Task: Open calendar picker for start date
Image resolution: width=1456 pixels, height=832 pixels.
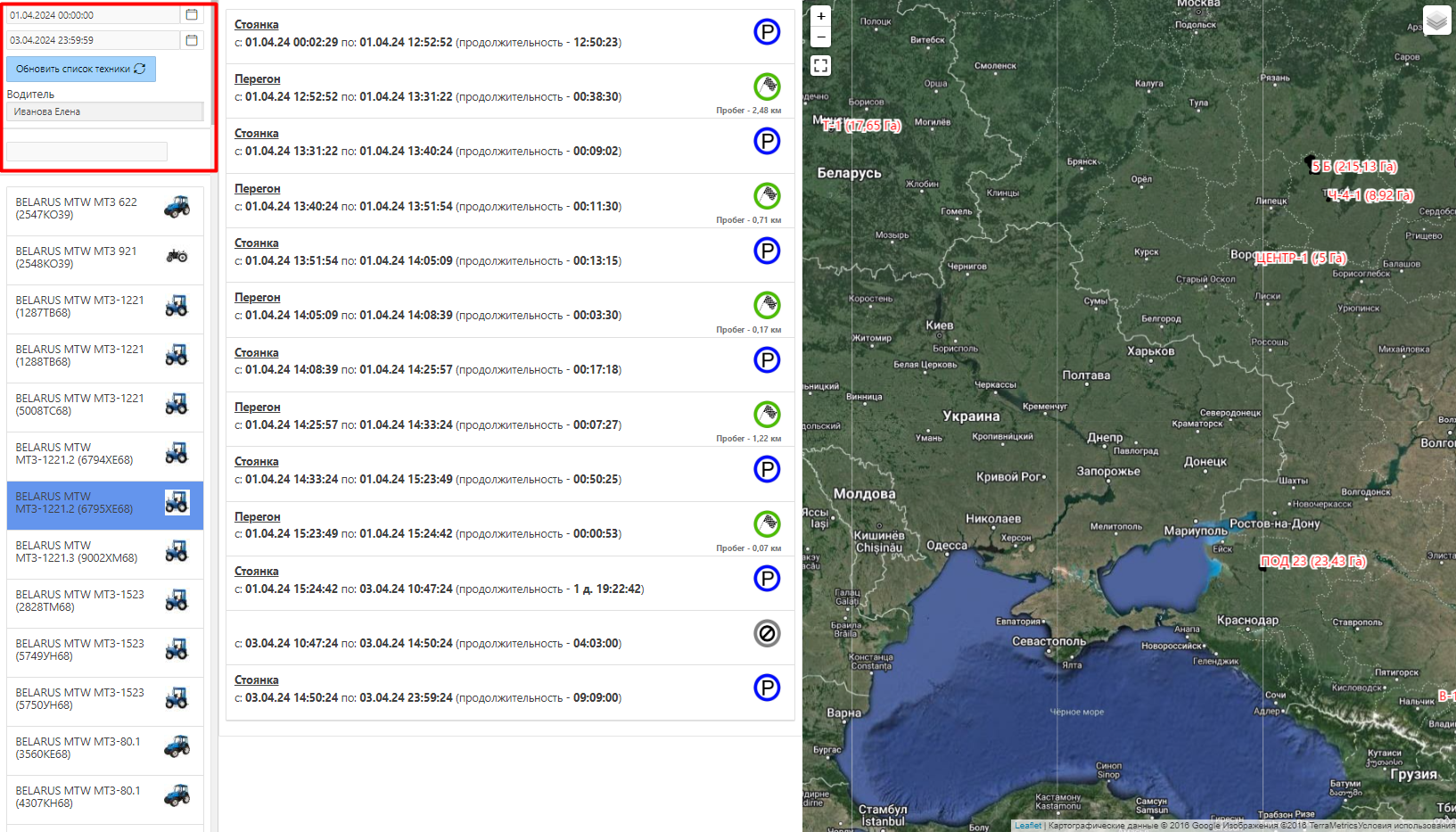Action: coord(192,15)
